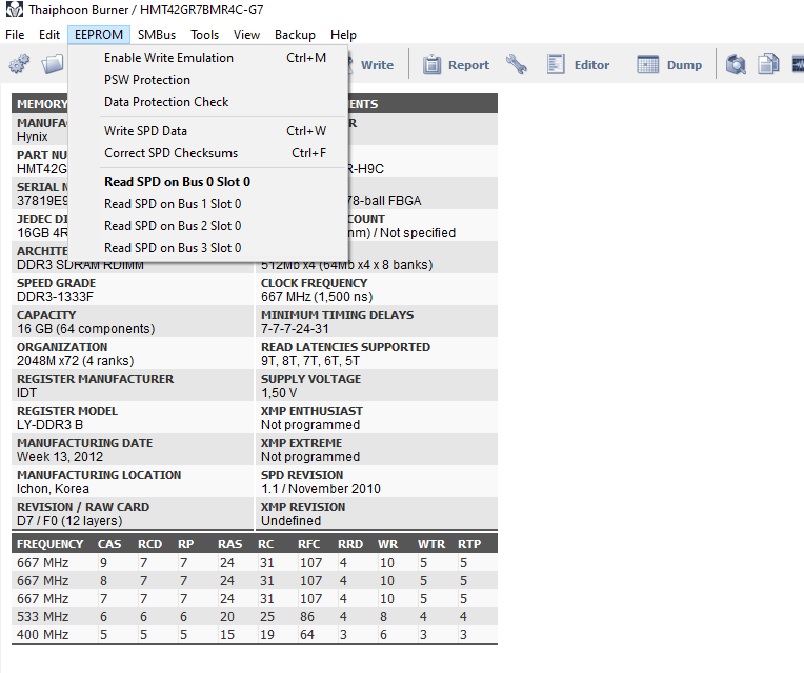804x673 pixels.
Task: Click the Thaiphoon Burner title bar logo
Action: [14, 9]
